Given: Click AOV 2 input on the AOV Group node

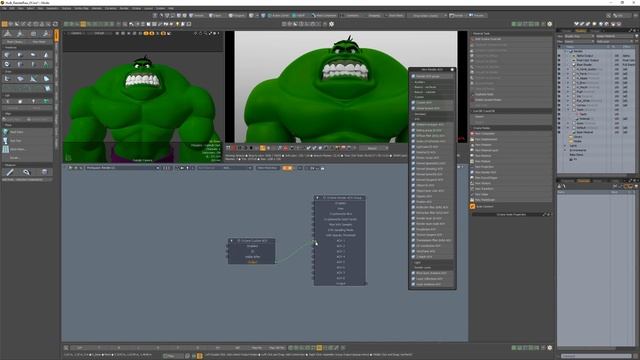Looking at the screenshot, I should tap(340, 246).
